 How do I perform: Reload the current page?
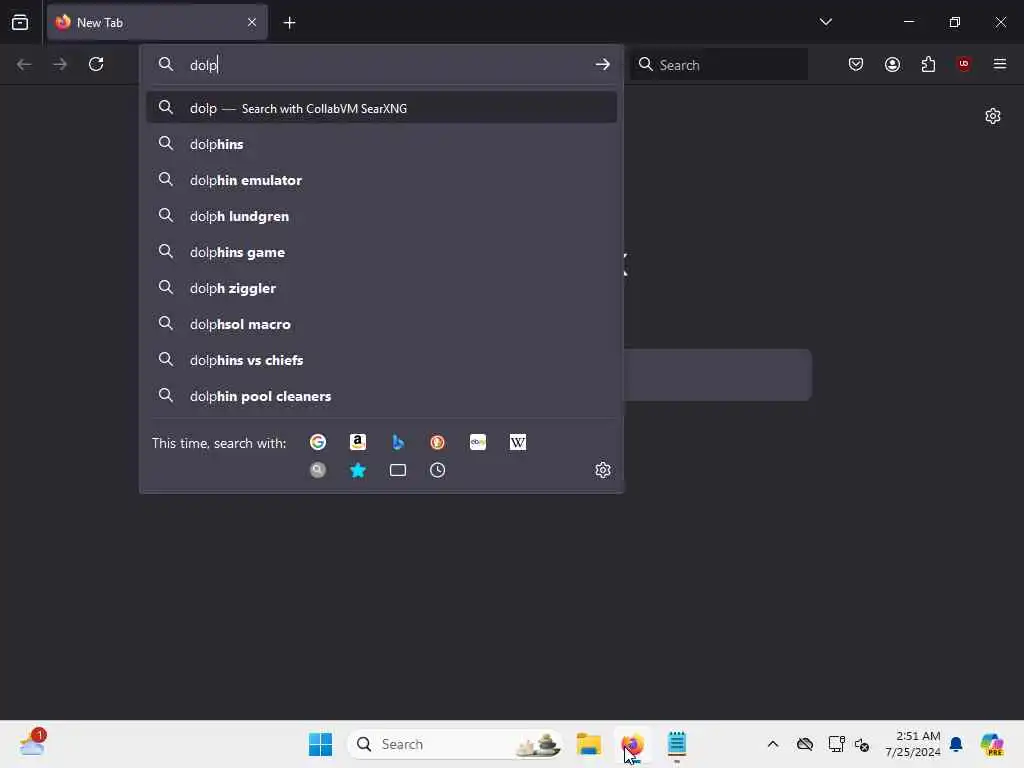(x=96, y=64)
